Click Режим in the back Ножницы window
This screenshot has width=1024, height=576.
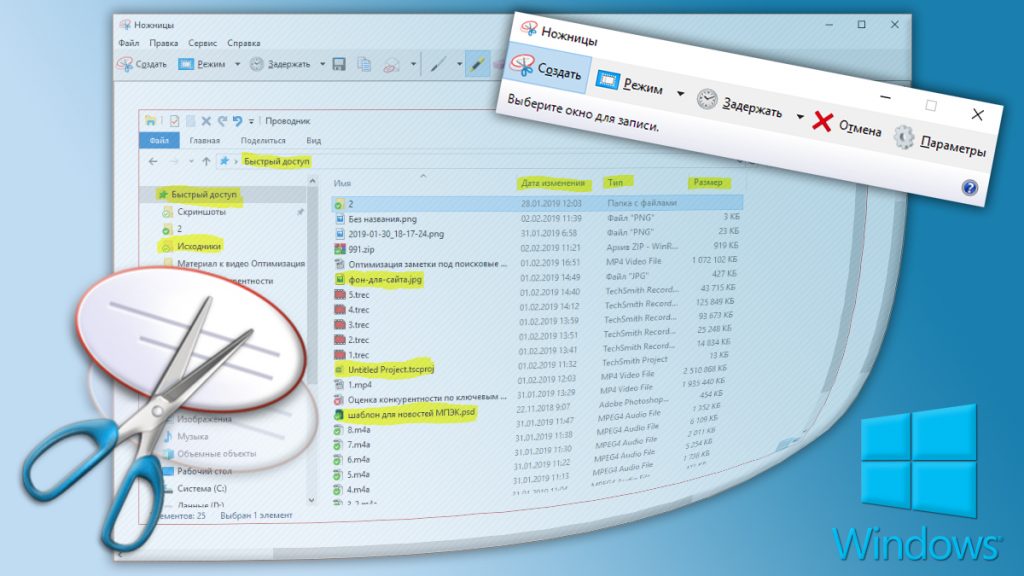pyautogui.click(x=202, y=64)
